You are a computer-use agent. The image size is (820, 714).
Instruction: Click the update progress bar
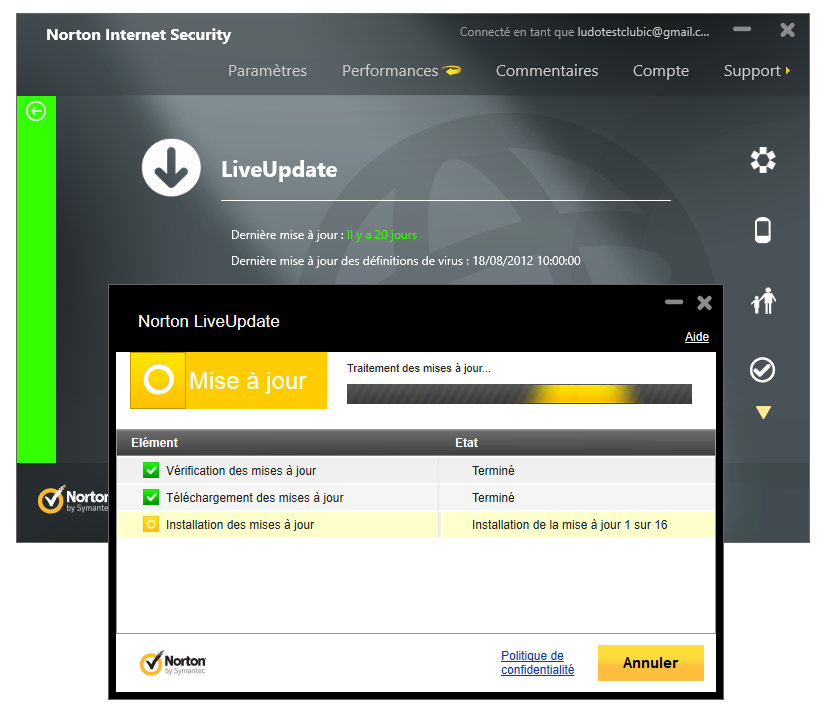coord(519,394)
